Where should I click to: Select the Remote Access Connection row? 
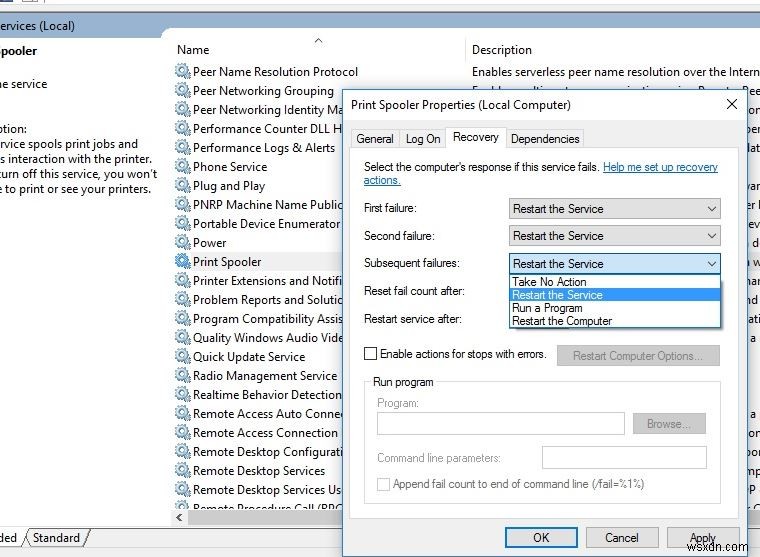pos(258,432)
